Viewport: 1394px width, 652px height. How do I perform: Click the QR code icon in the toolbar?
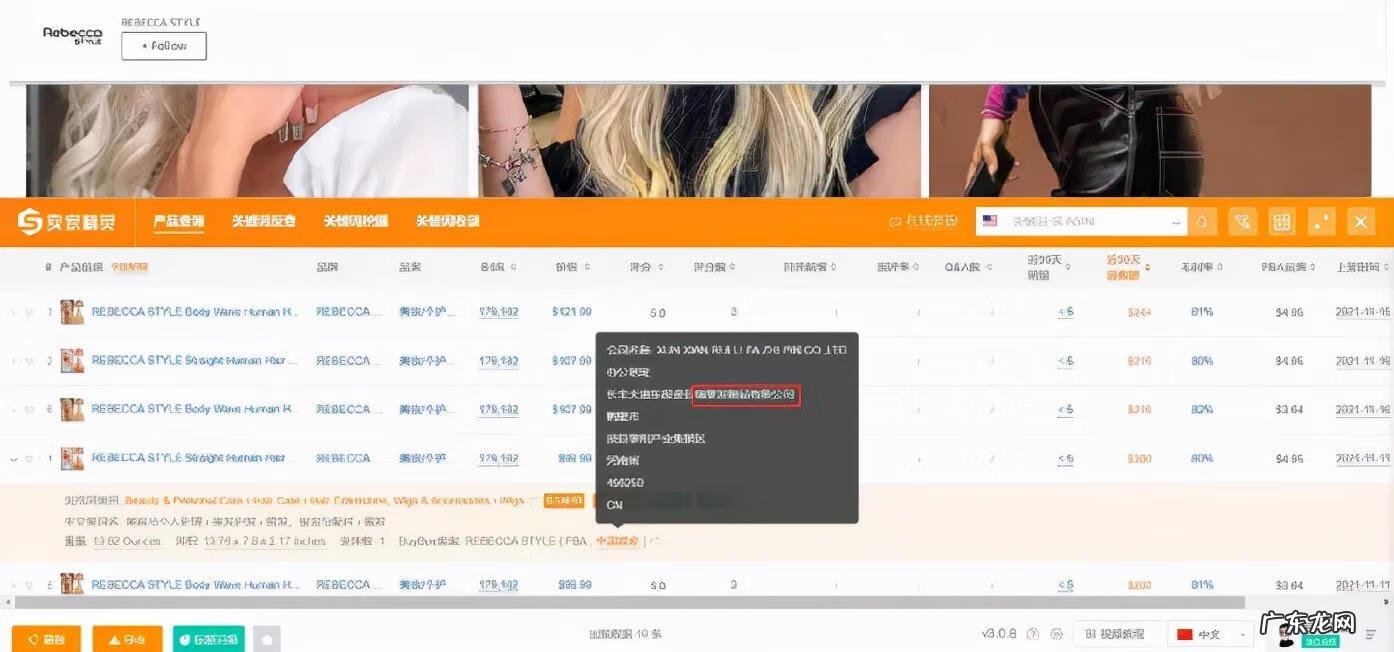[1282, 221]
